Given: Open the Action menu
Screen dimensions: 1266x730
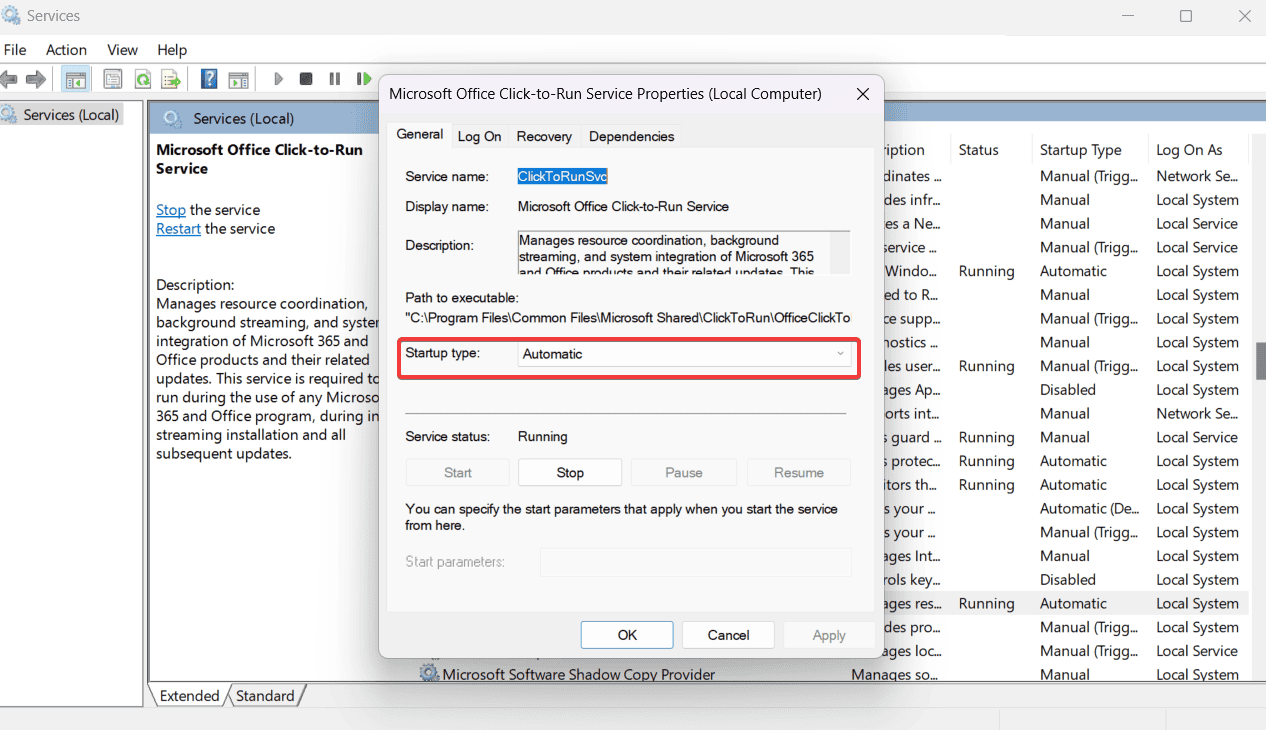Looking at the screenshot, I should pyautogui.click(x=66, y=50).
